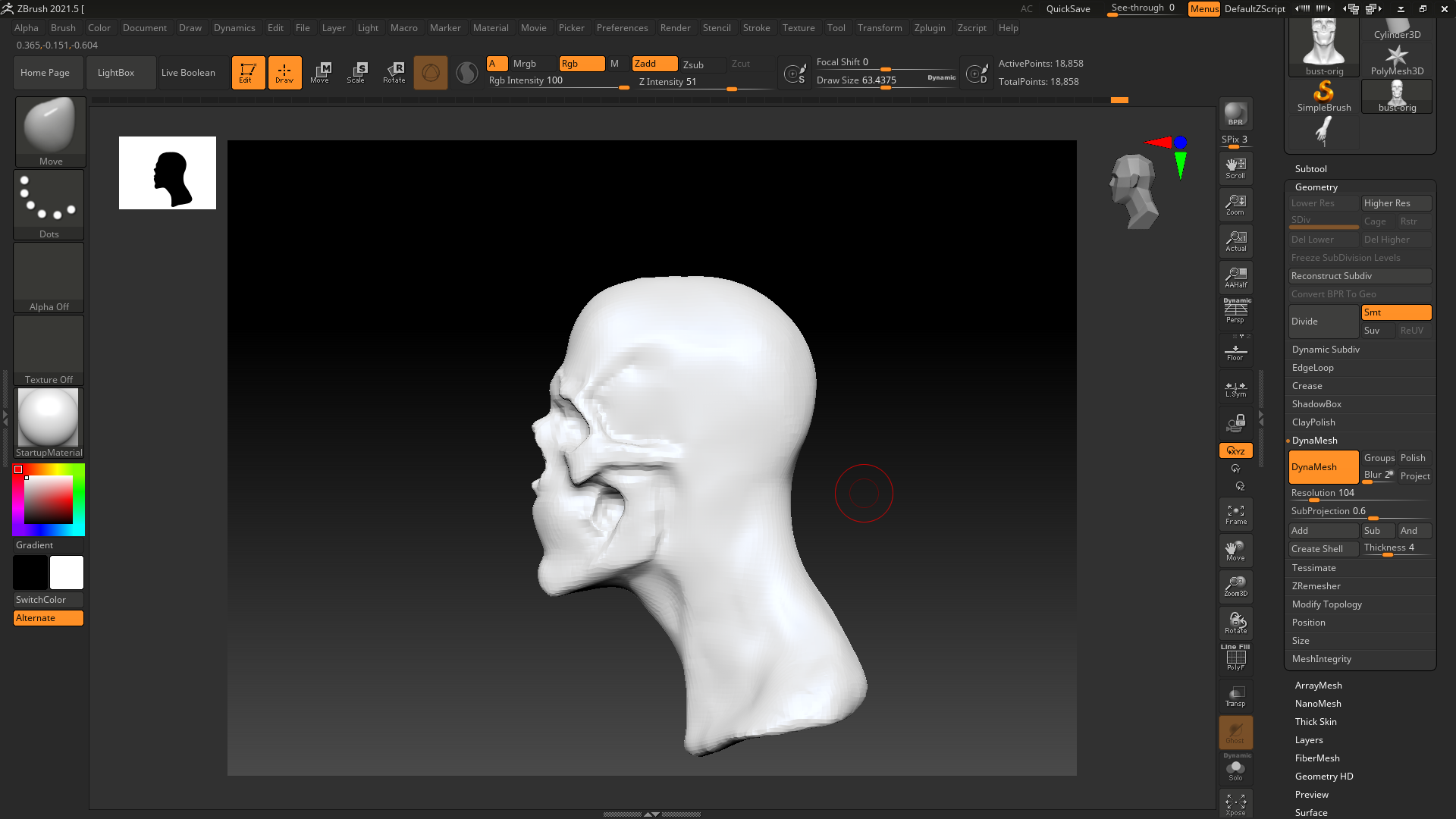This screenshot has width=1456, height=819.
Task: Toggle the Floor grid icon
Action: pyautogui.click(x=1235, y=353)
